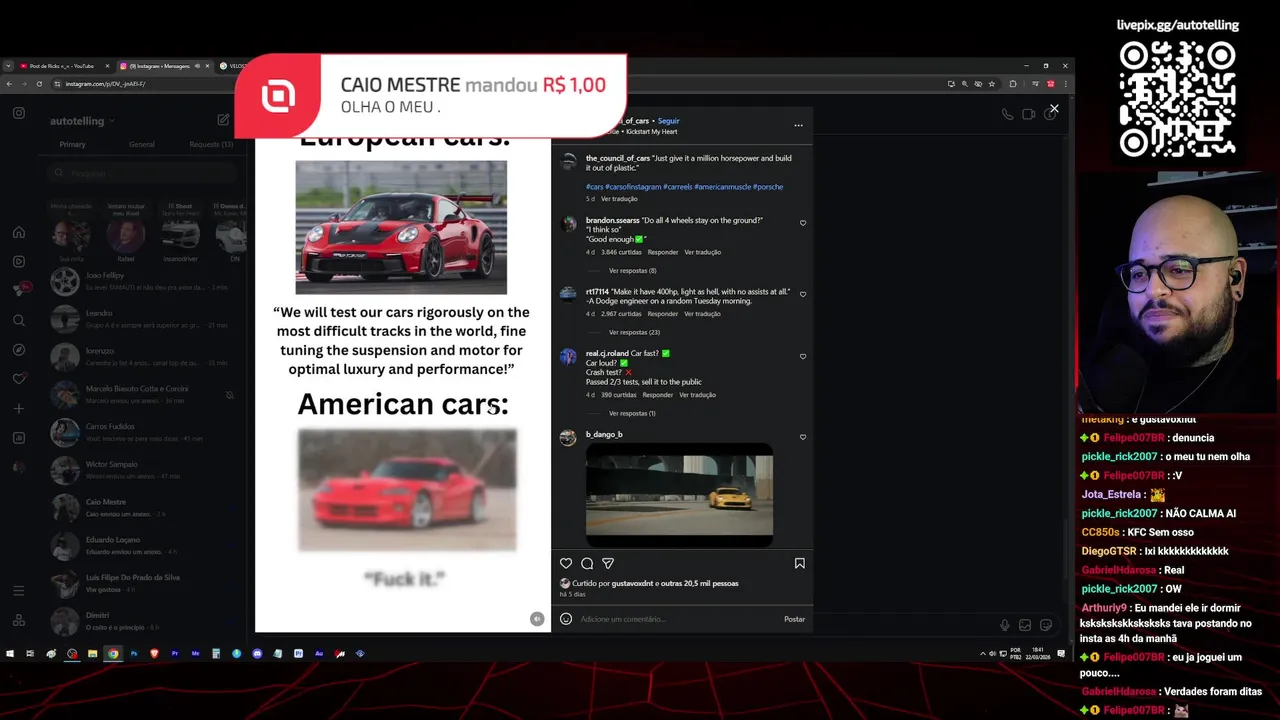Open Windows Start menu

(x=10, y=654)
